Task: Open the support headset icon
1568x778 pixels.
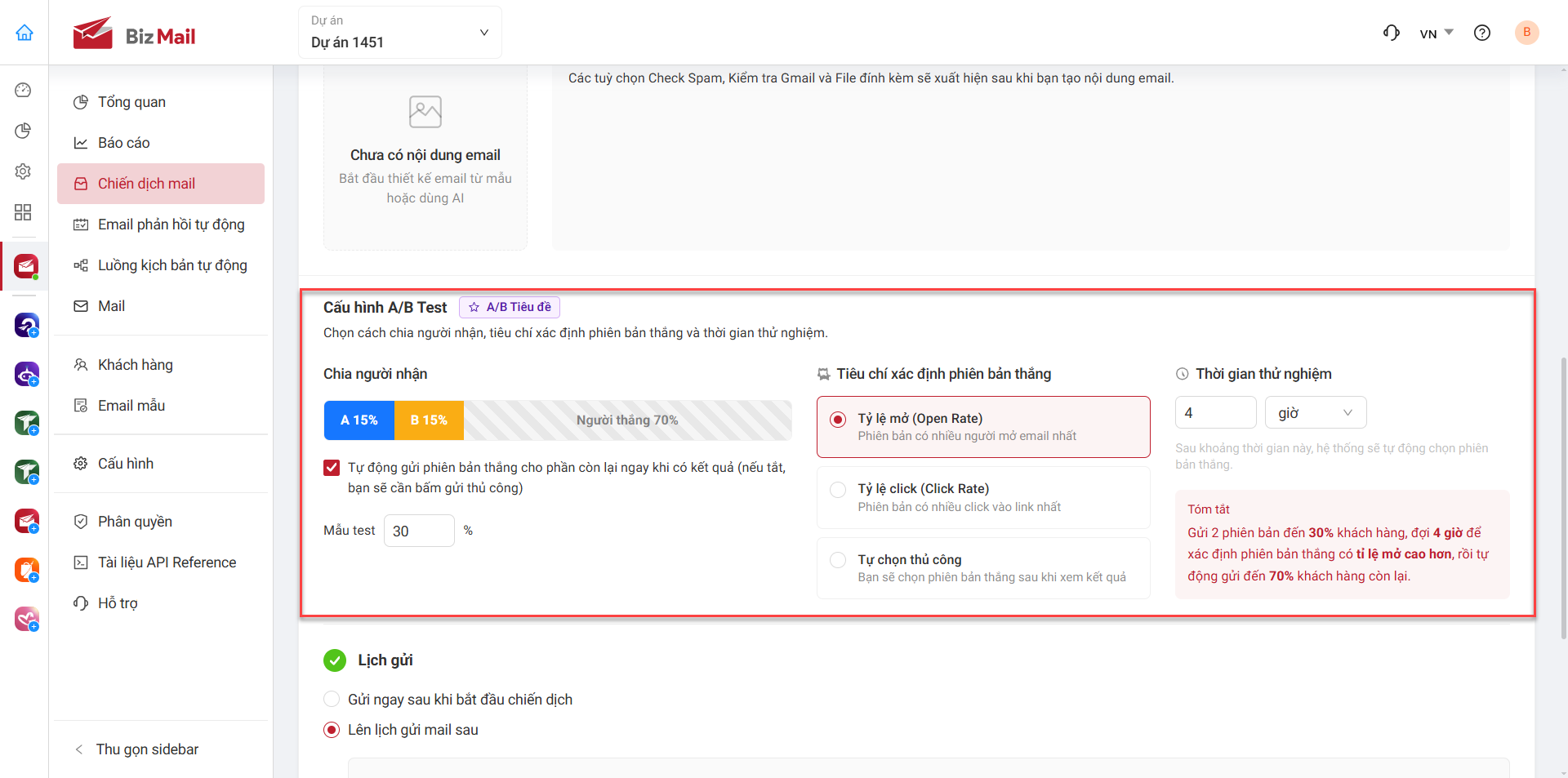Action: coord(1392,33)
